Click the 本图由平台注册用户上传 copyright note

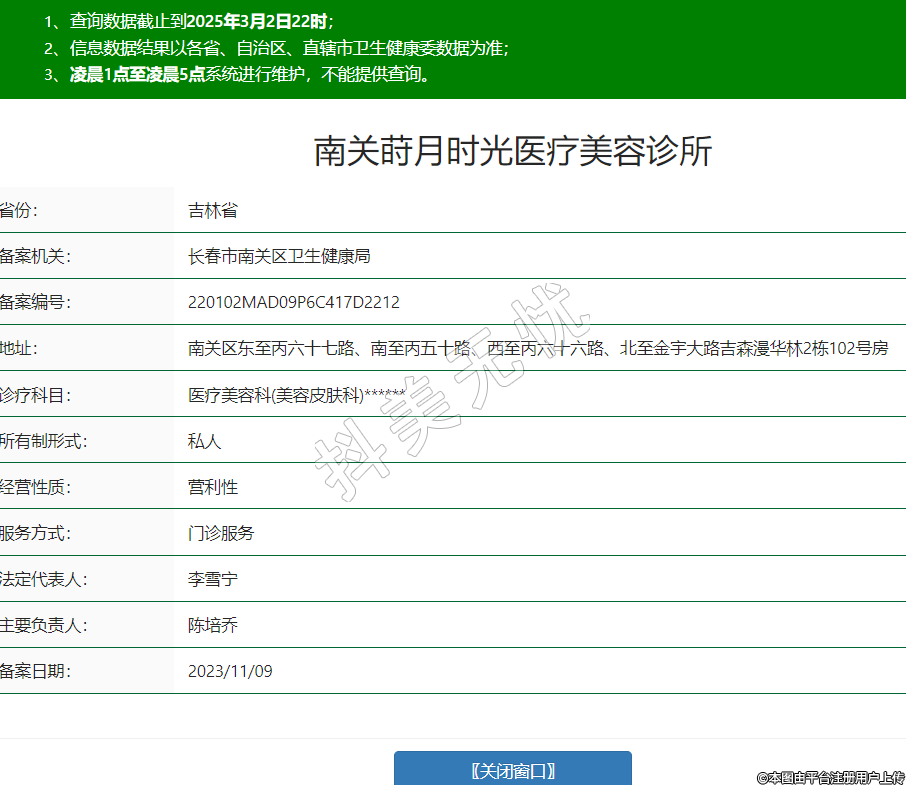[830, 776]
